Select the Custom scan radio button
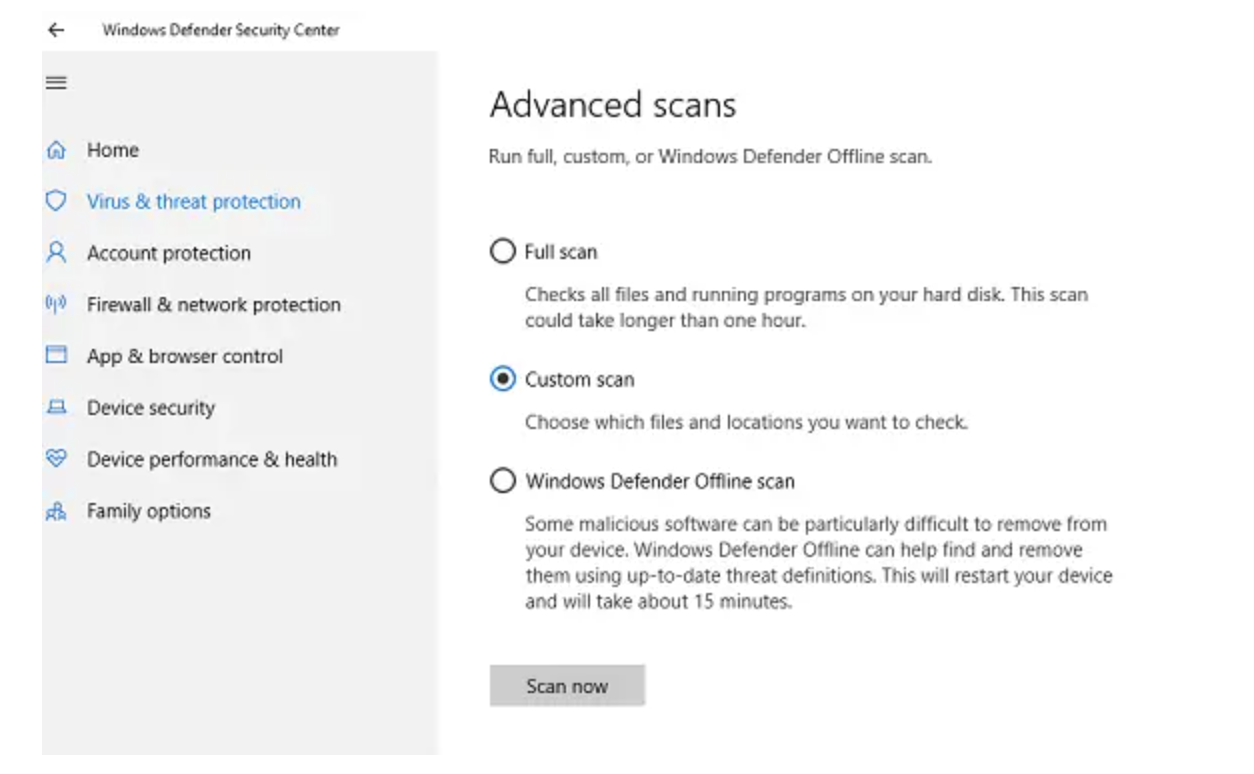The width and height of the screenshot is (1254, 774). click(502, 379)
